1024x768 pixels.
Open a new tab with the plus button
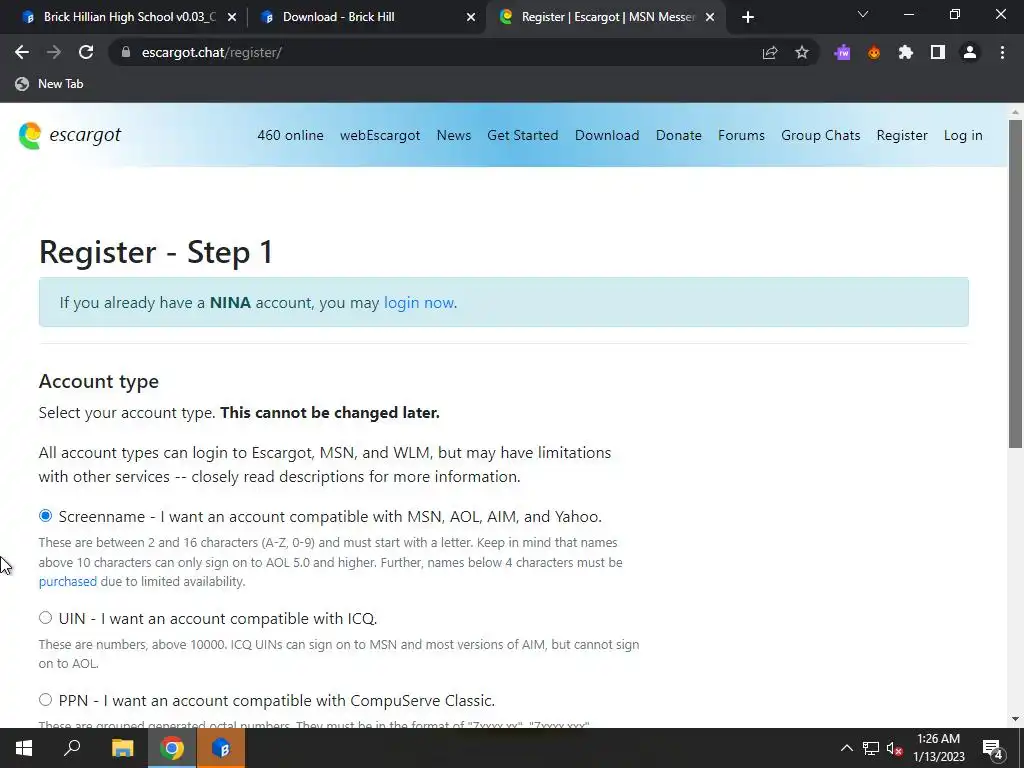(748, 17)
